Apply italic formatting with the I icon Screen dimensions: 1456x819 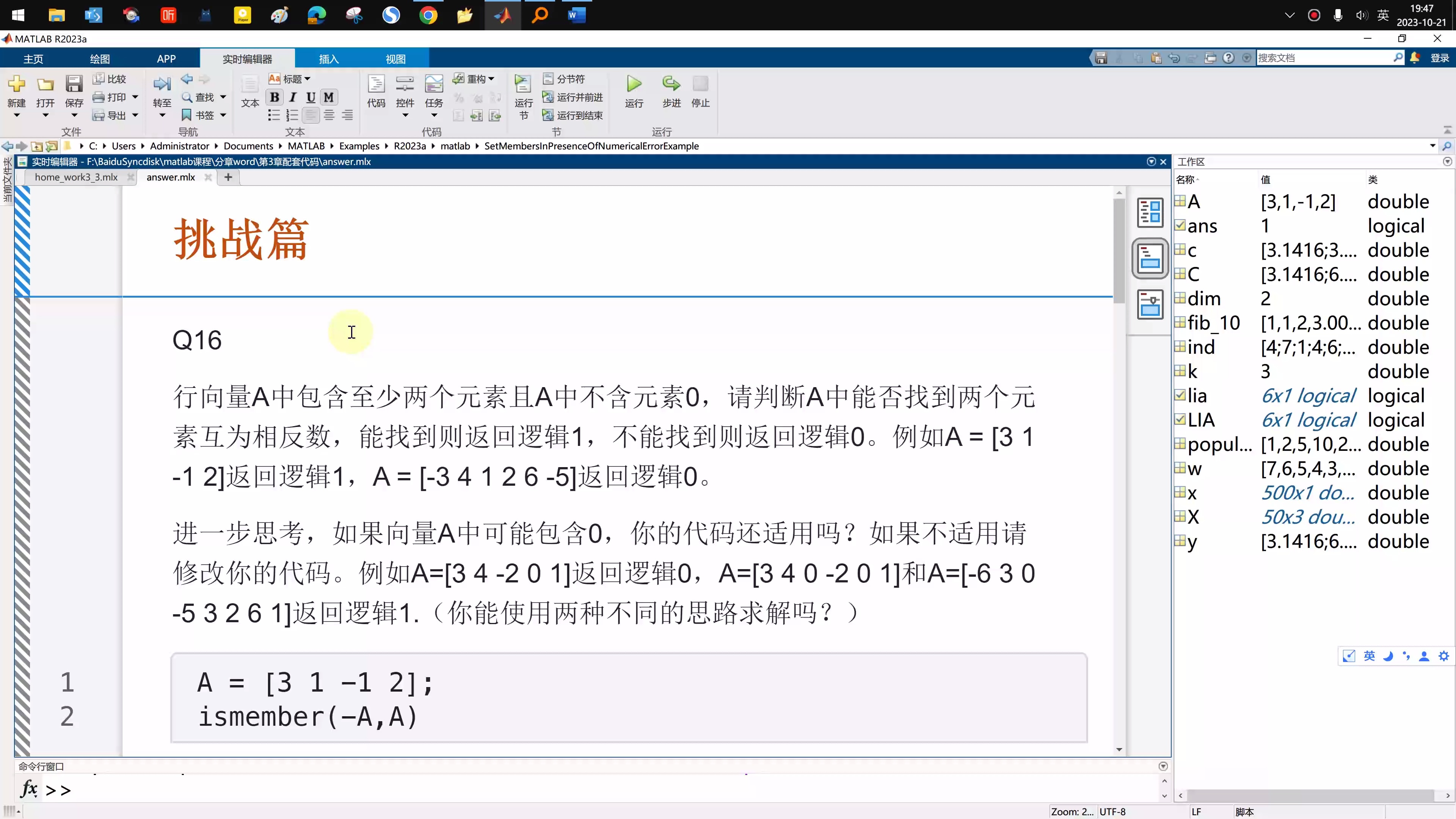pos(292,97)
